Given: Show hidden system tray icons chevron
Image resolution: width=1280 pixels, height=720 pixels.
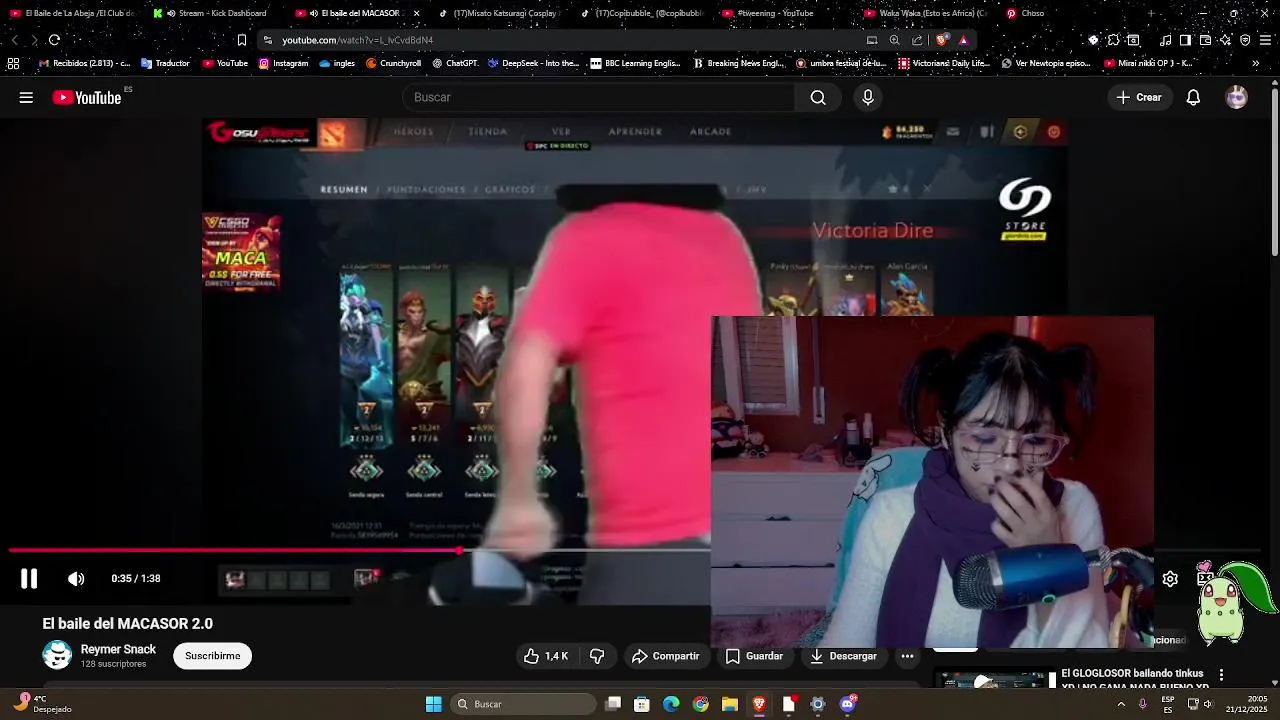Looking at the screenshot, I should [1121, 704].
